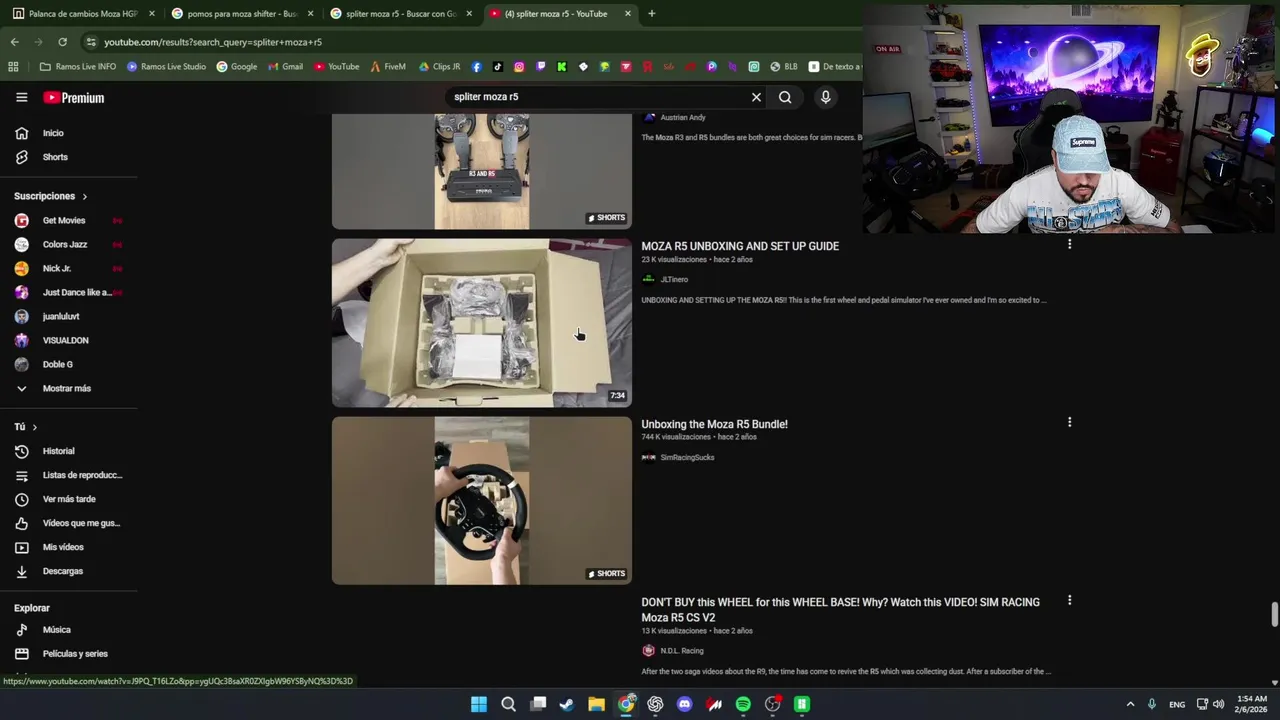The width and height of the screenshot is (1280, 720).
Task: Click the page vertical scrollbar thumb
Action: click(1274, 615)
